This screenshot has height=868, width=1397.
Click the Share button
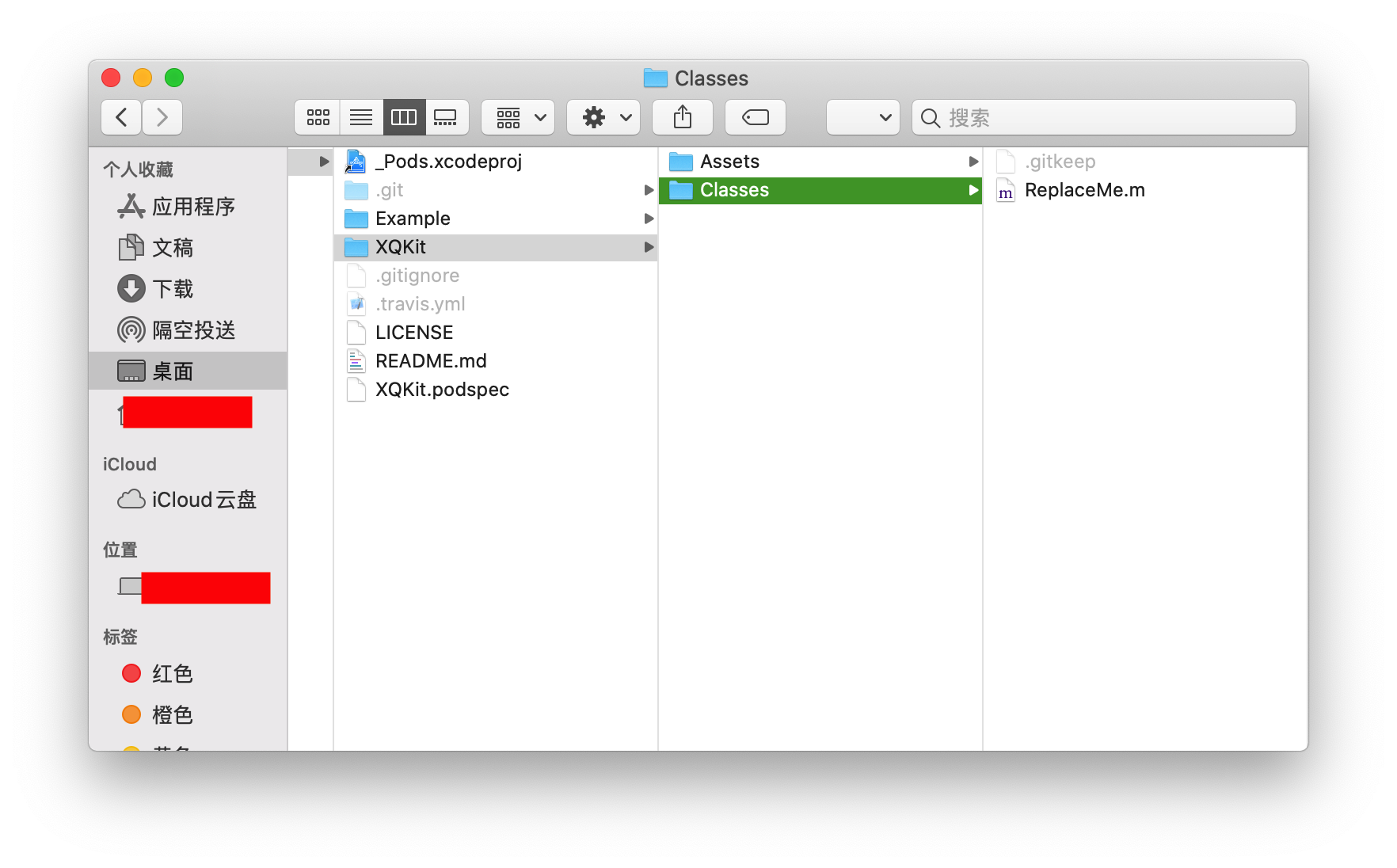tap(683, 117)
